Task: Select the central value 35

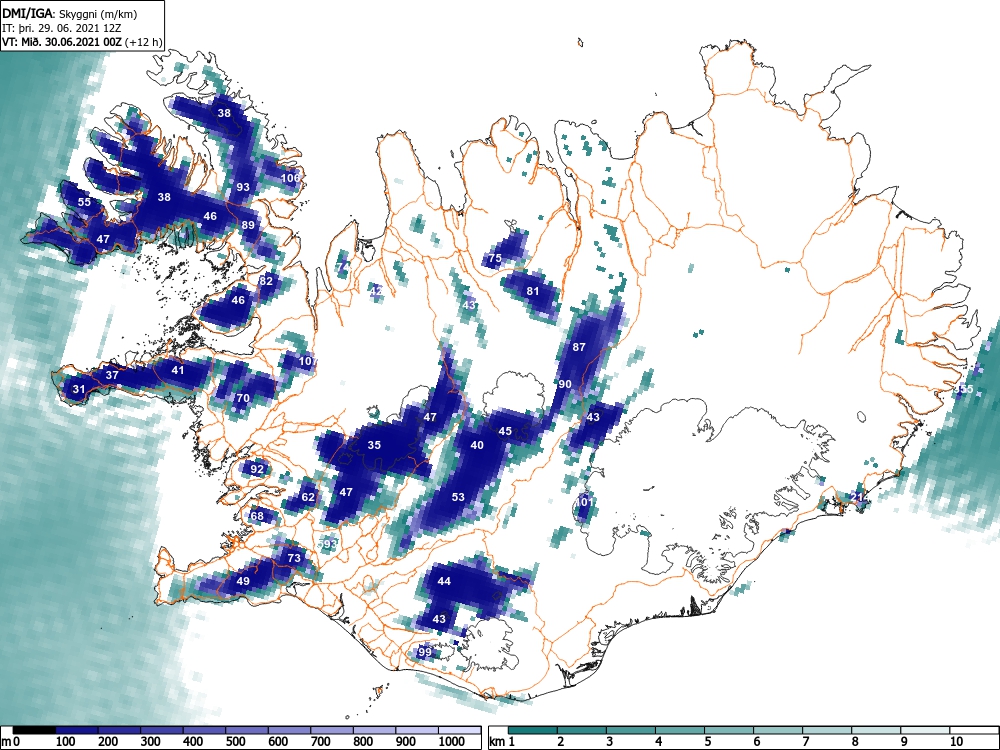Action: 374,445
